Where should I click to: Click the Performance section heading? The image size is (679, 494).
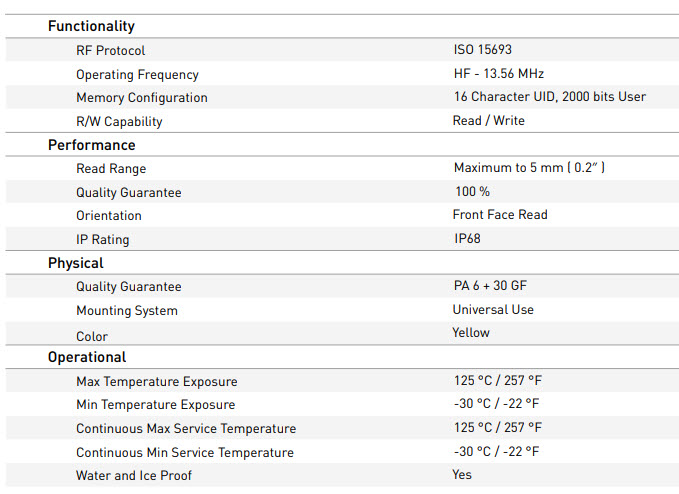tap(92, 145)
